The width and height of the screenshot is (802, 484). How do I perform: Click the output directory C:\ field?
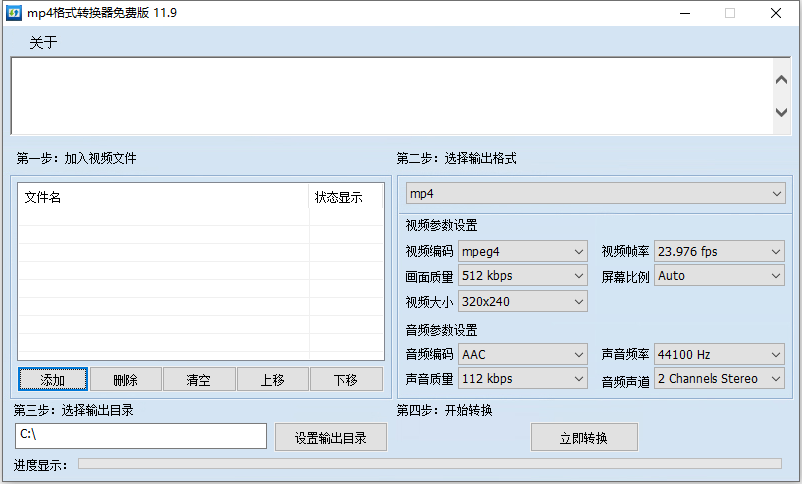click(x=141, y=435)
